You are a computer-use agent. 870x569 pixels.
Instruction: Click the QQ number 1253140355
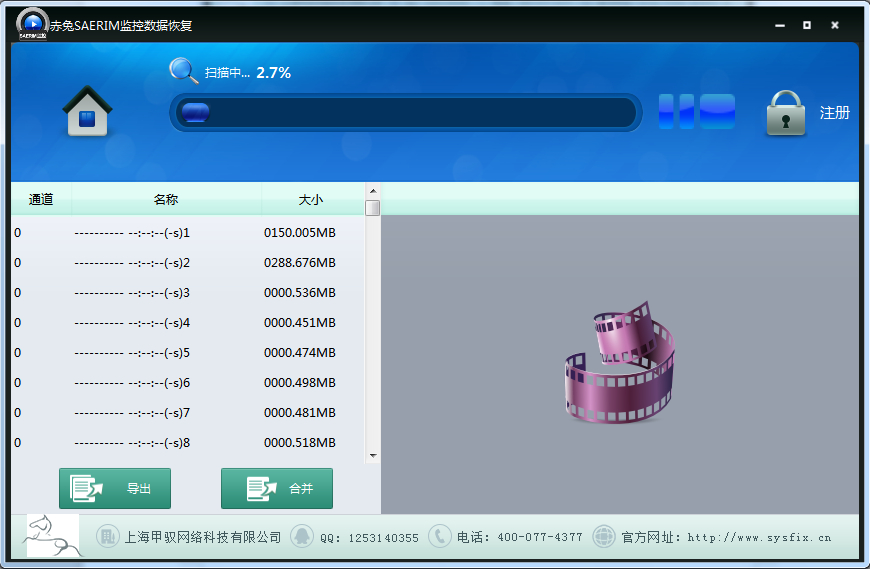pyautogui.click(x=383, y=538)
